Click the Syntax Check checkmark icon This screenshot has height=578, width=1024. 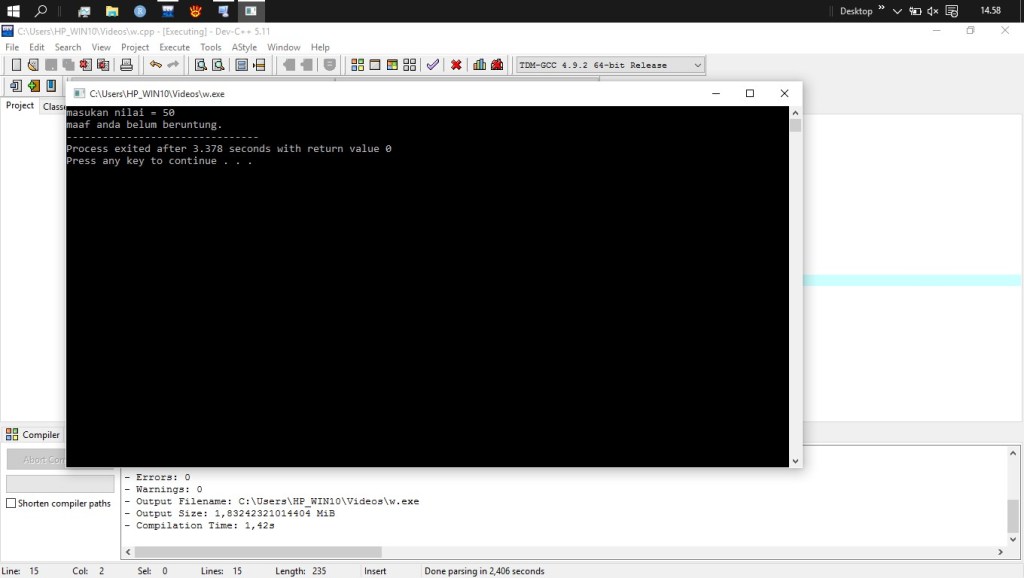432,65
